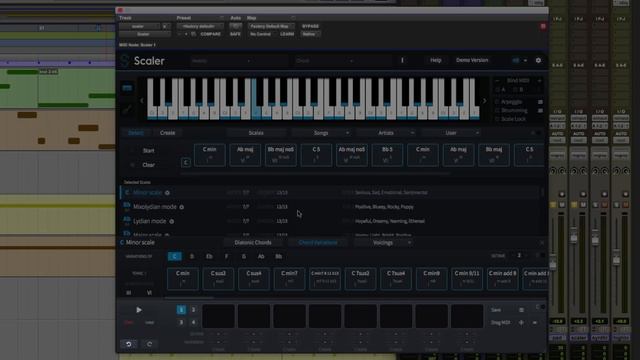This screenshot has height=360, width=640.
Task: Open info for Lydian mode
Action: click(x=171, y=221)
